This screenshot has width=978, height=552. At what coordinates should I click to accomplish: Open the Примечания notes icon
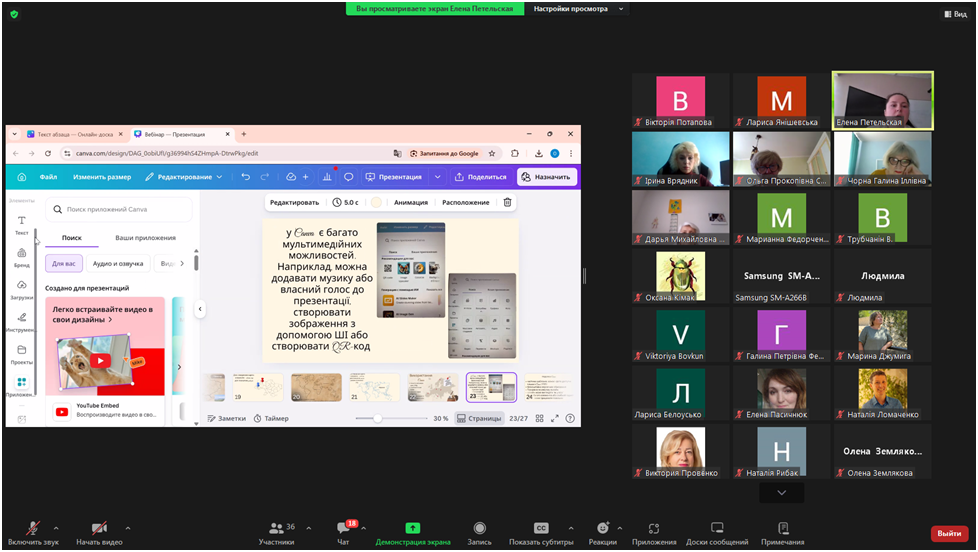[x=782, y=529]
